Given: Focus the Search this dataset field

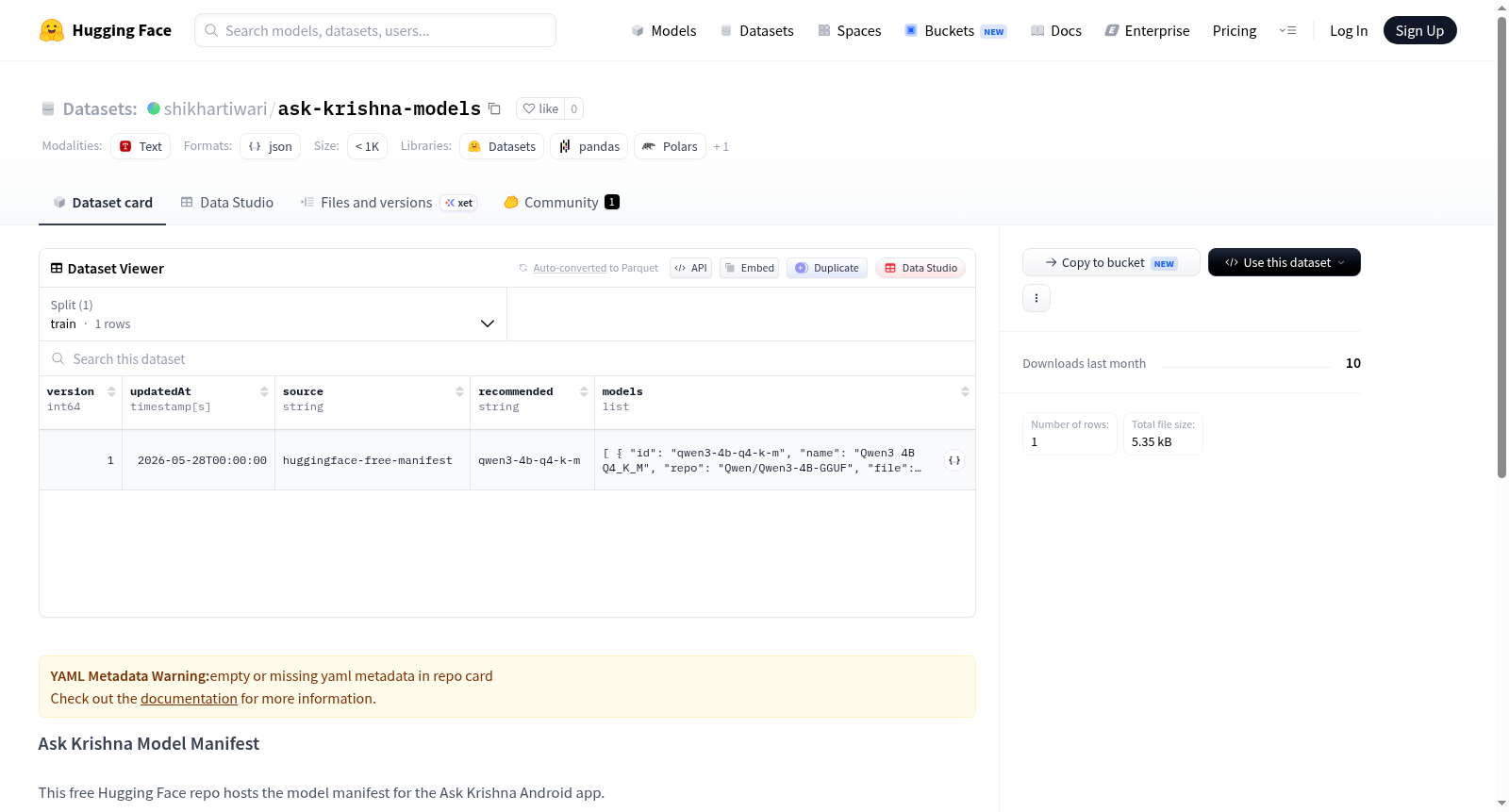Looking at the screenshot, I should pos(507,359).
